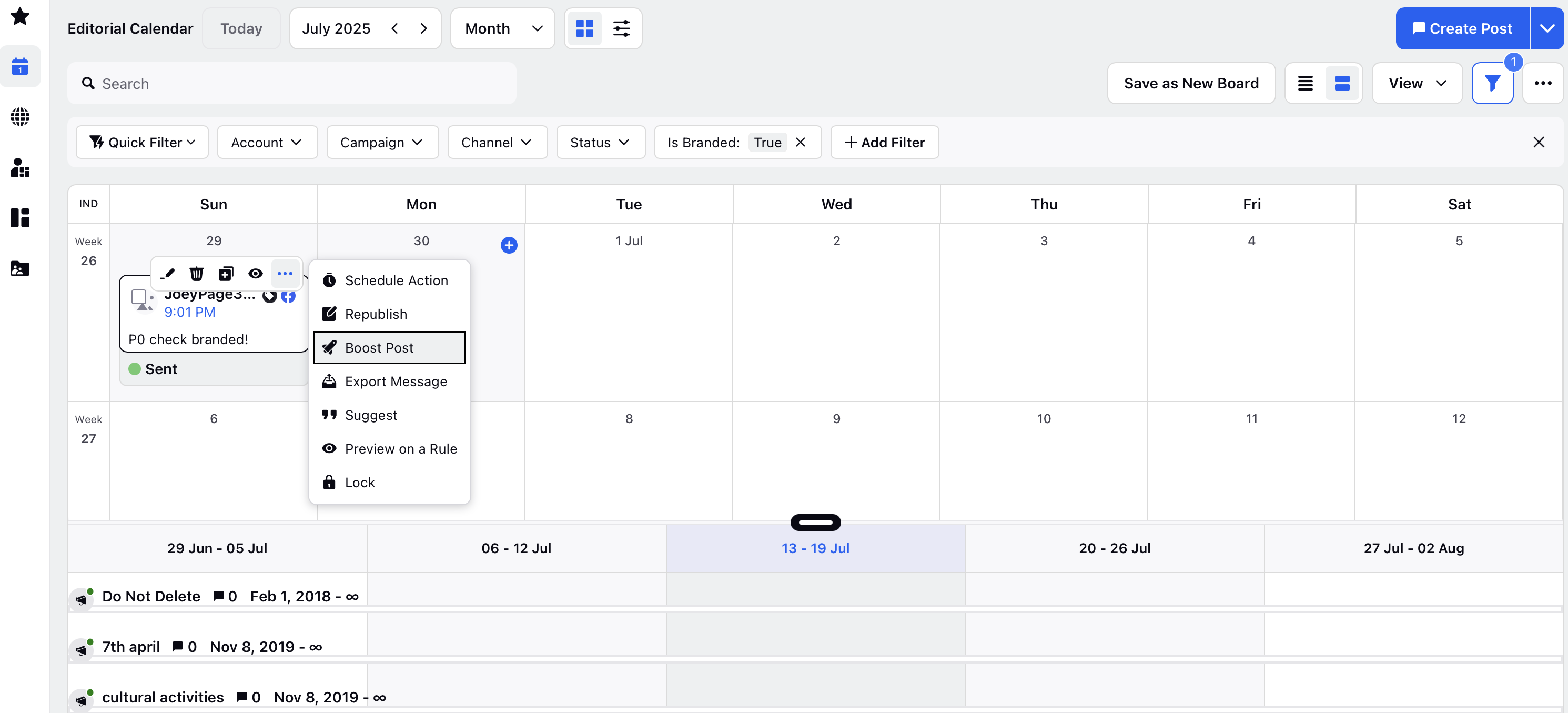
Task: Delete the post with trash icon
Action: click(x=197, y=274)
